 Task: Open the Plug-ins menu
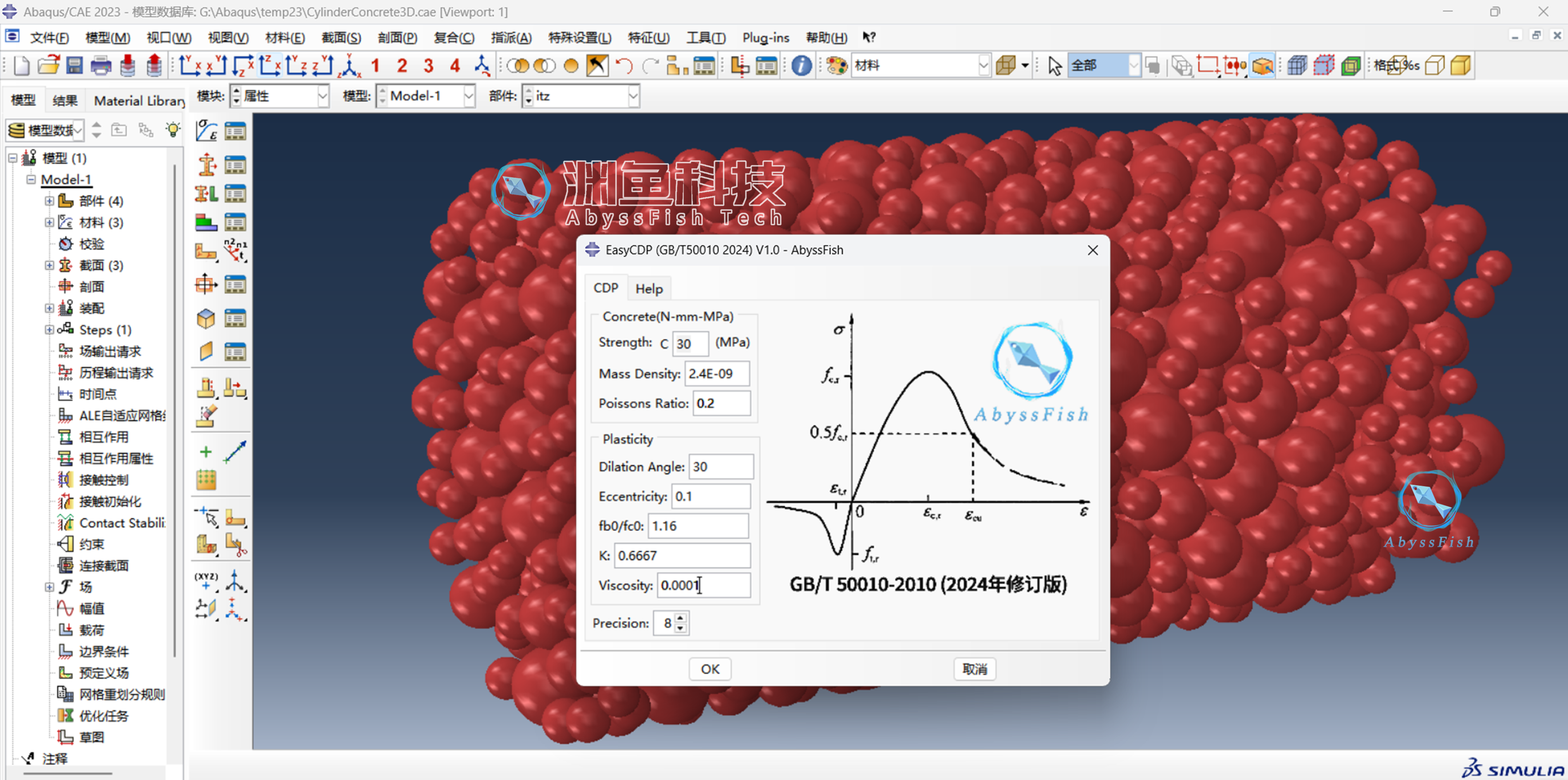tap(765, 38)
